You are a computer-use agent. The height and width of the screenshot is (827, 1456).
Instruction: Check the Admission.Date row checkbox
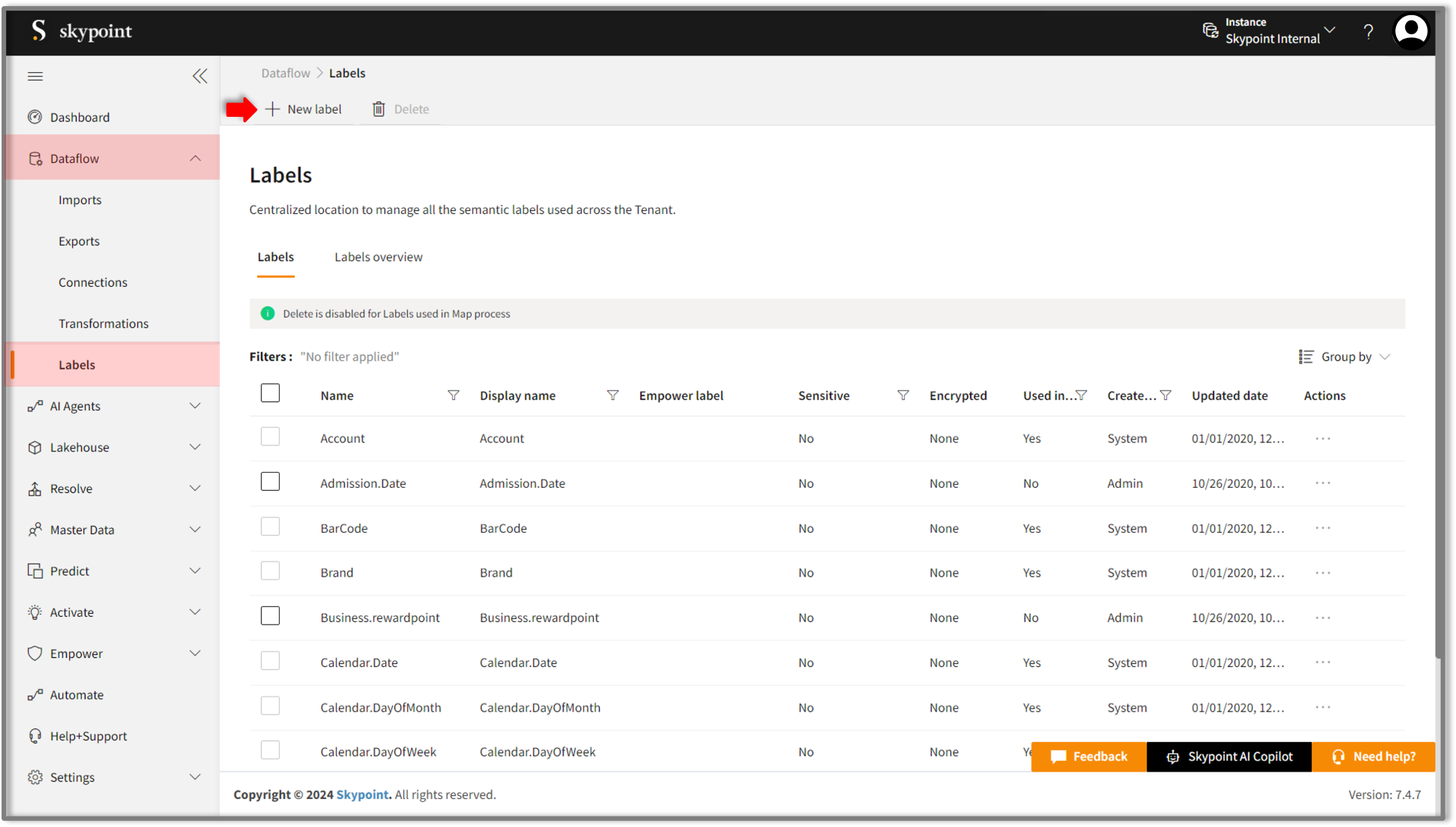270,482
